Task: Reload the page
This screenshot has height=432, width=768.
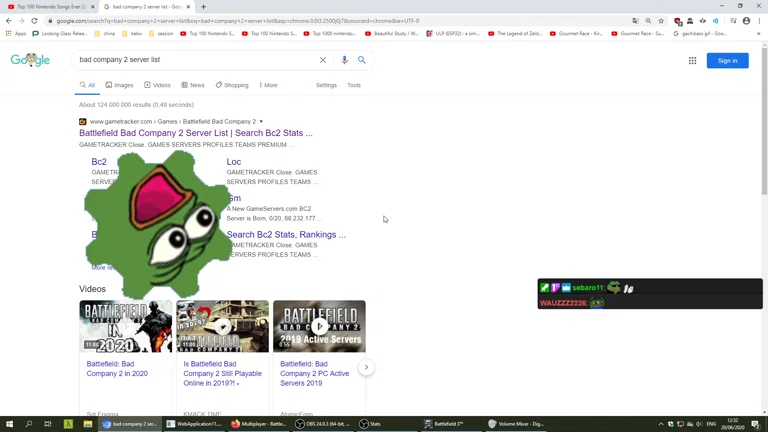Action: (x=34, y=21)
